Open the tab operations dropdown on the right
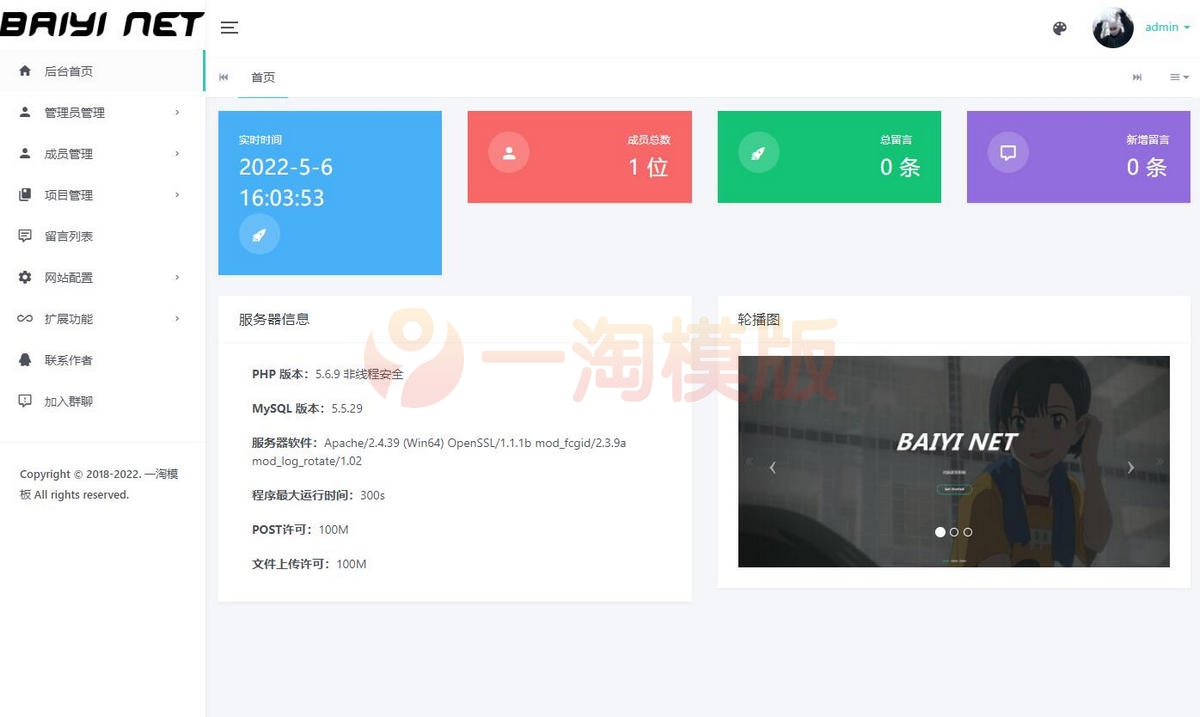1200x717 pixels. coord(1178,76)
